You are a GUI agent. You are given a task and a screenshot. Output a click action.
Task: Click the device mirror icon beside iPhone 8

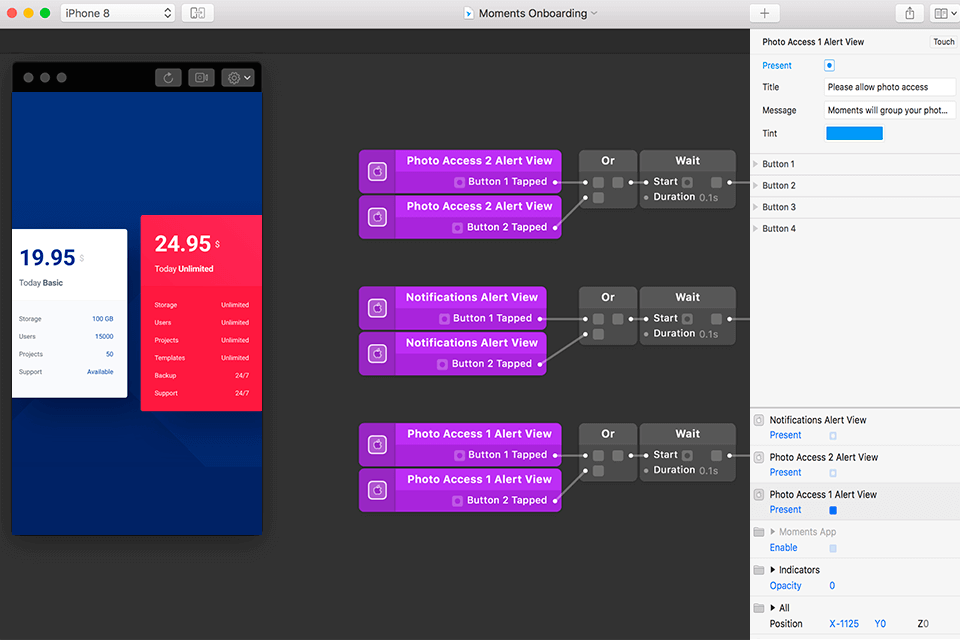[197, 13]
